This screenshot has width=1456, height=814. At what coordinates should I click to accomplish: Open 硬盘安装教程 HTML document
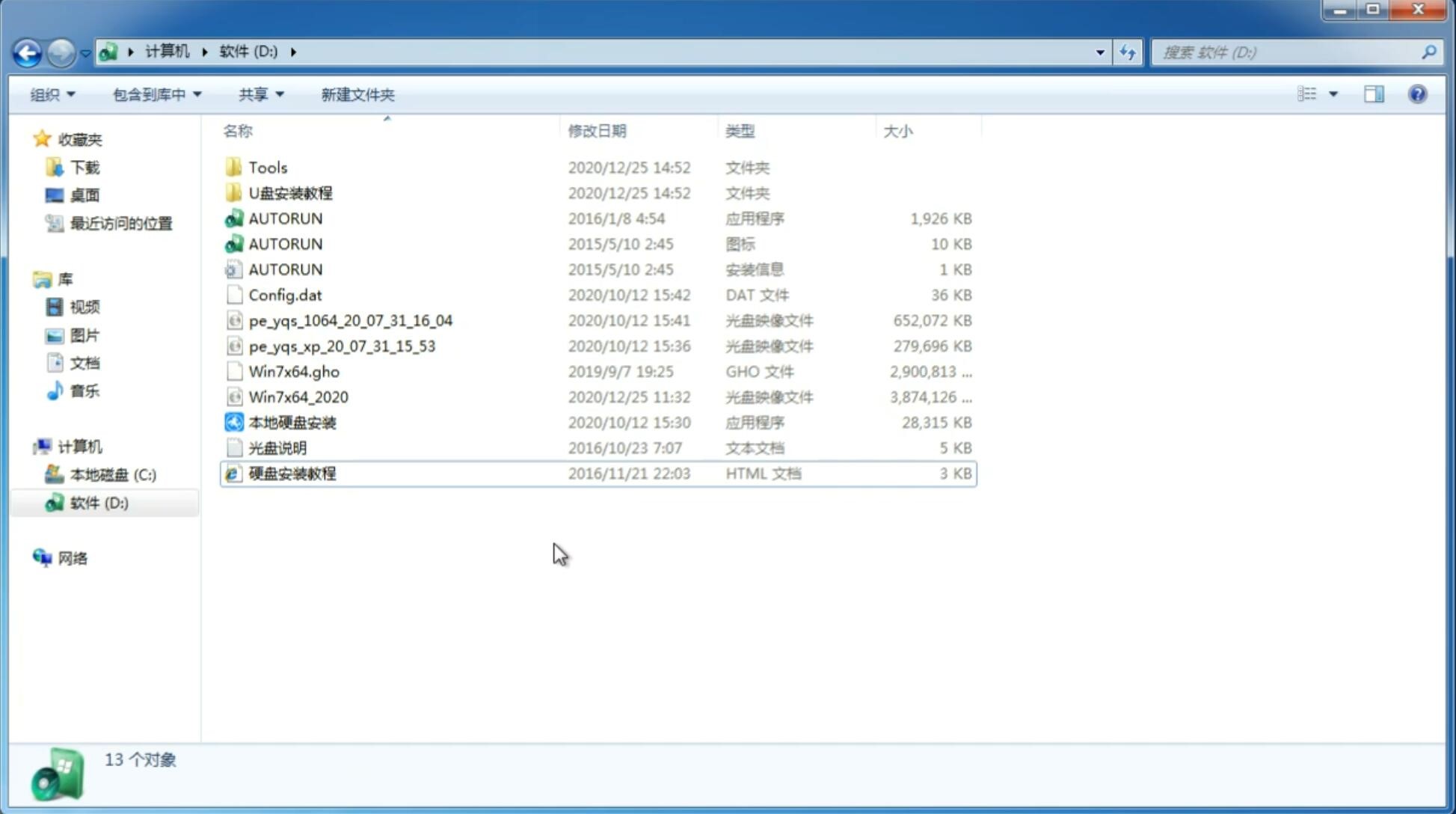point(291,473)
